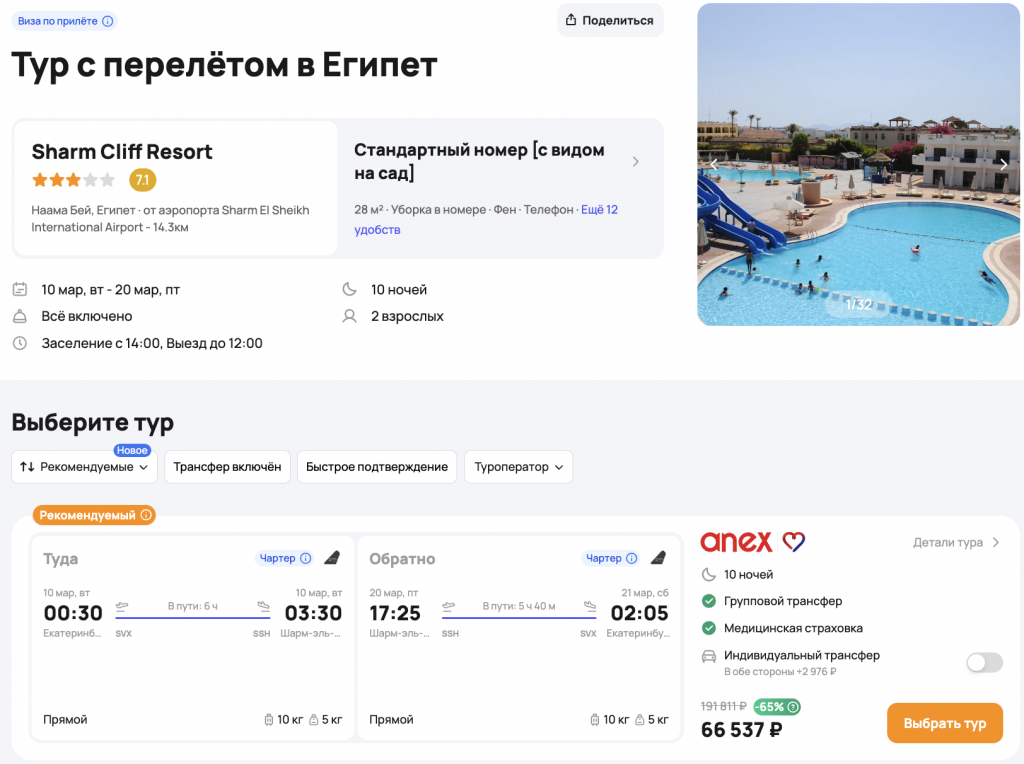Click the share icon in 'Поделиться' button
The width and height of the screenshot is (1024, 764).
(x=571, y=20)
